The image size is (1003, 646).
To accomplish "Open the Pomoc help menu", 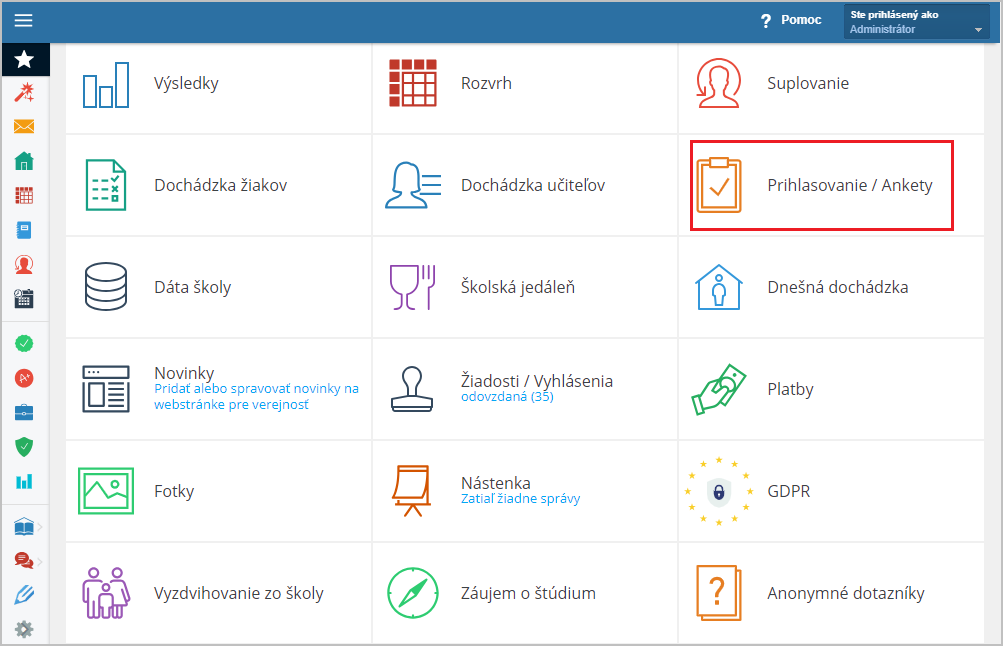I will (791, 20).
